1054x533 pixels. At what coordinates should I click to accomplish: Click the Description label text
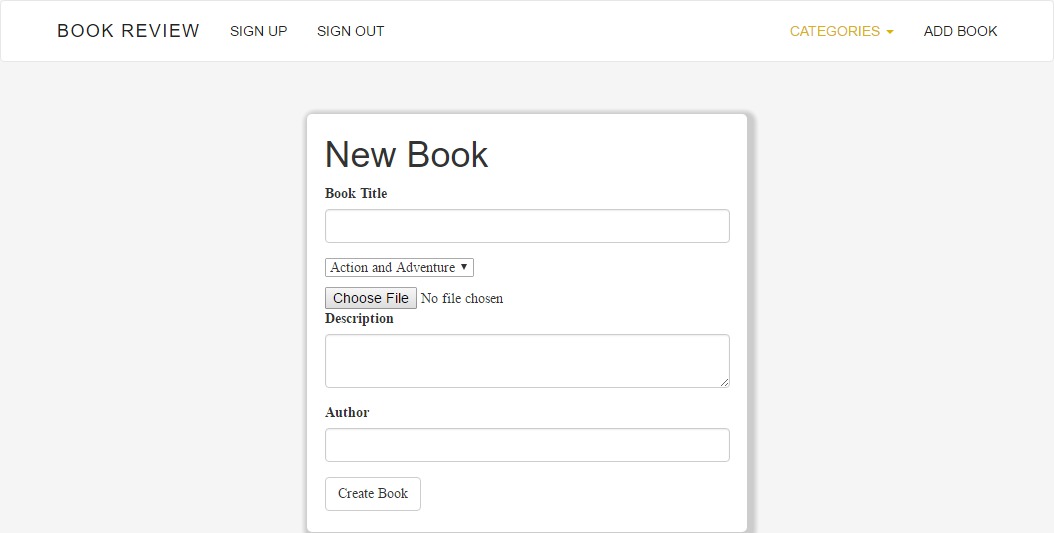[x=359, y=318]
